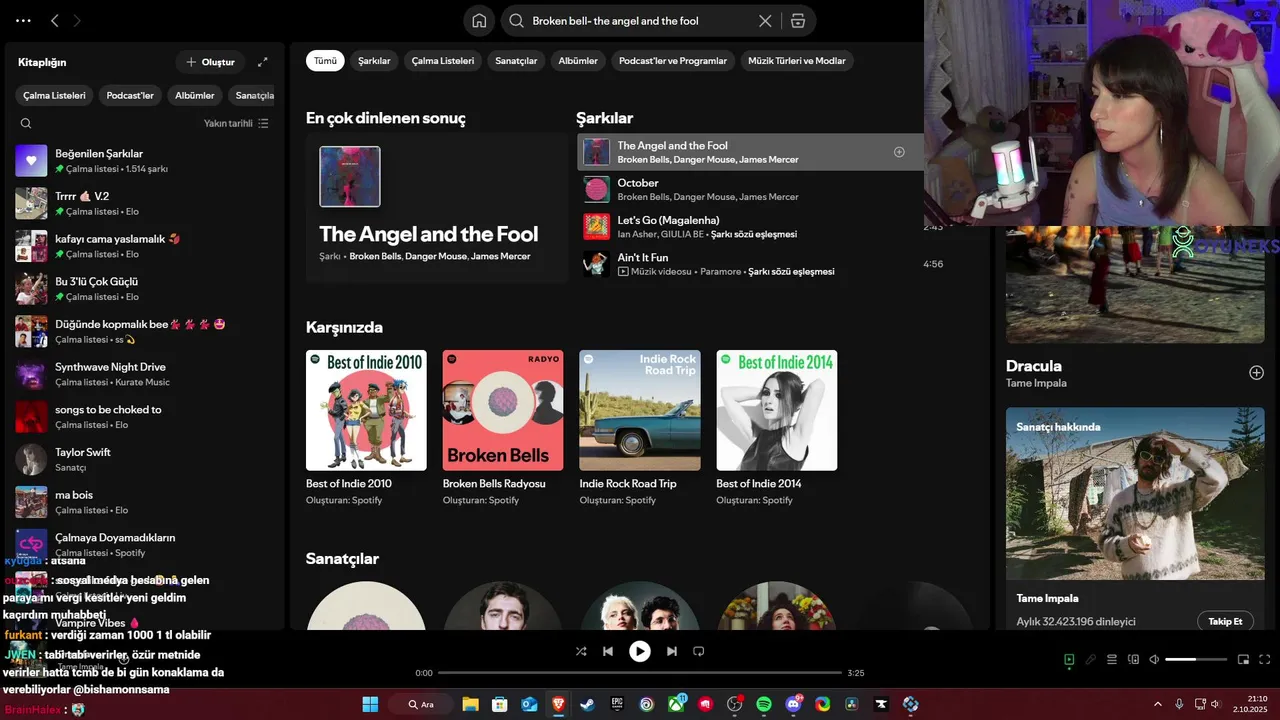Skip to previous track
This screenshot has height=720, width=1280.
point(608,651)
